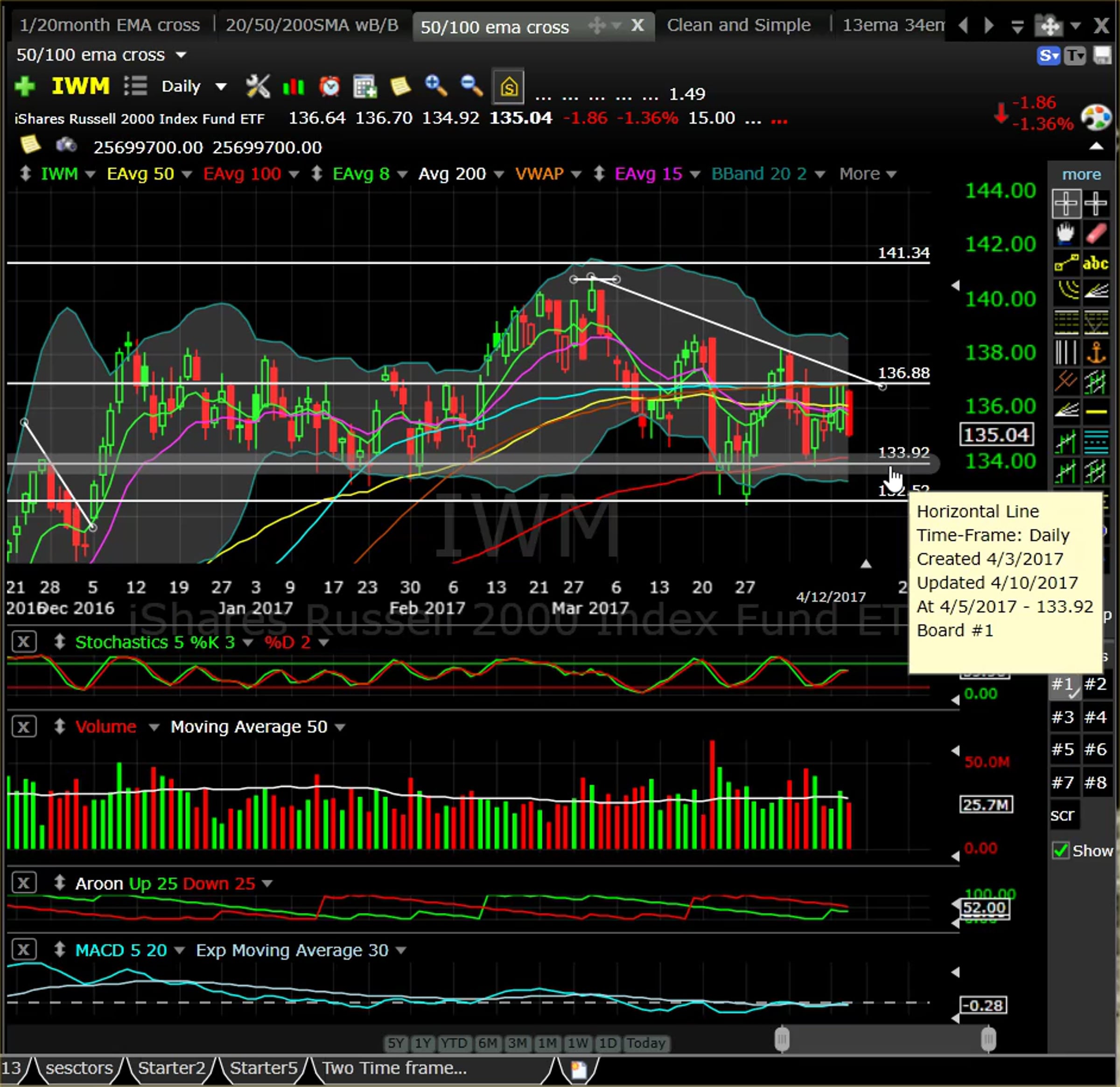Image resolution: width=1120 pixels, height=1087 pixels.
Task: Switch to the 1/20month EMA cross tab
Action: pyautogui.click(x=110, y=25)
